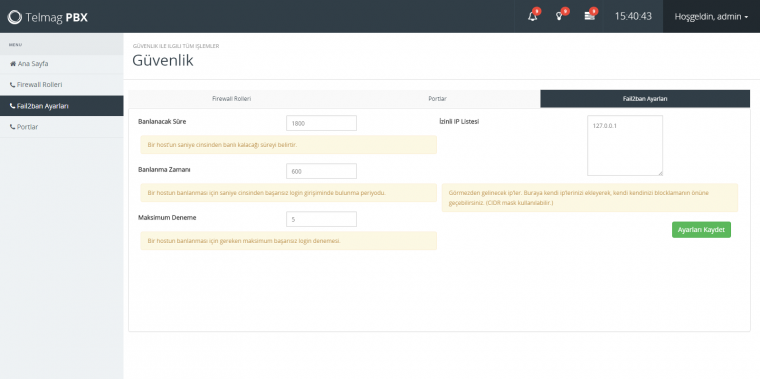Click the Banlanacak Süre label
760x379 pixels.
tap(162, 122)
